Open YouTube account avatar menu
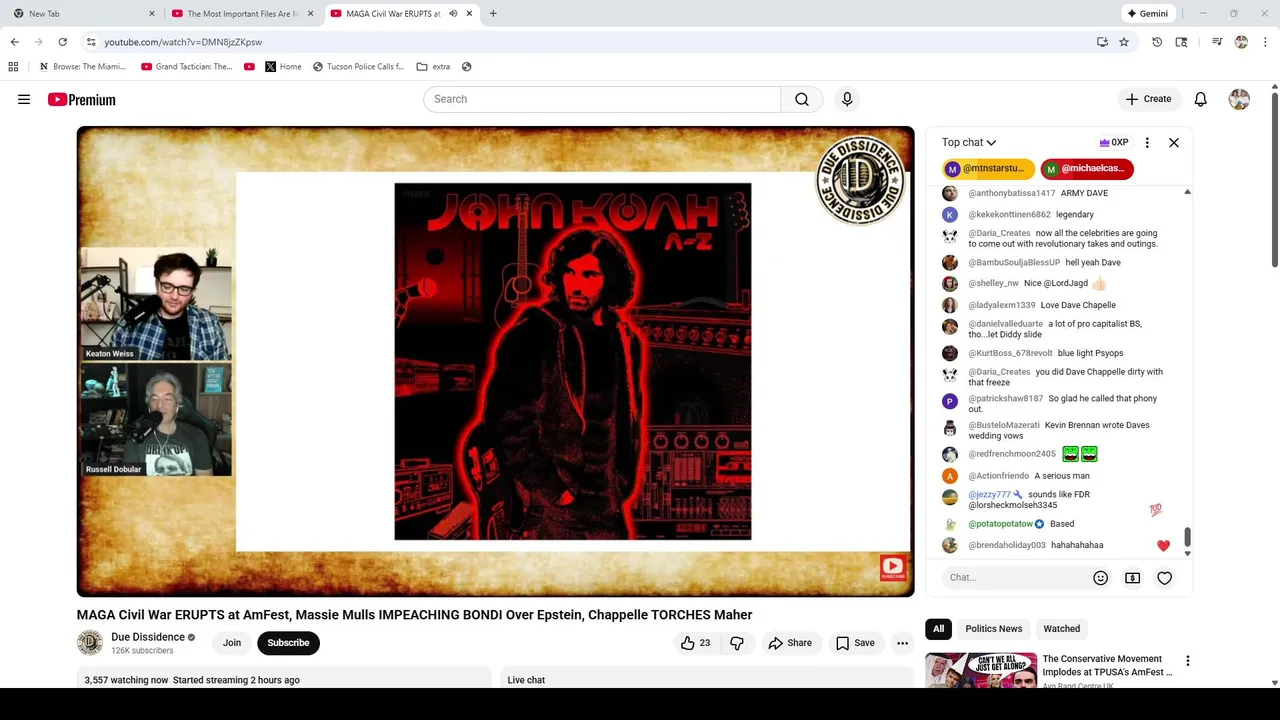The image size is (1280, 720). tap(1239, 99)
